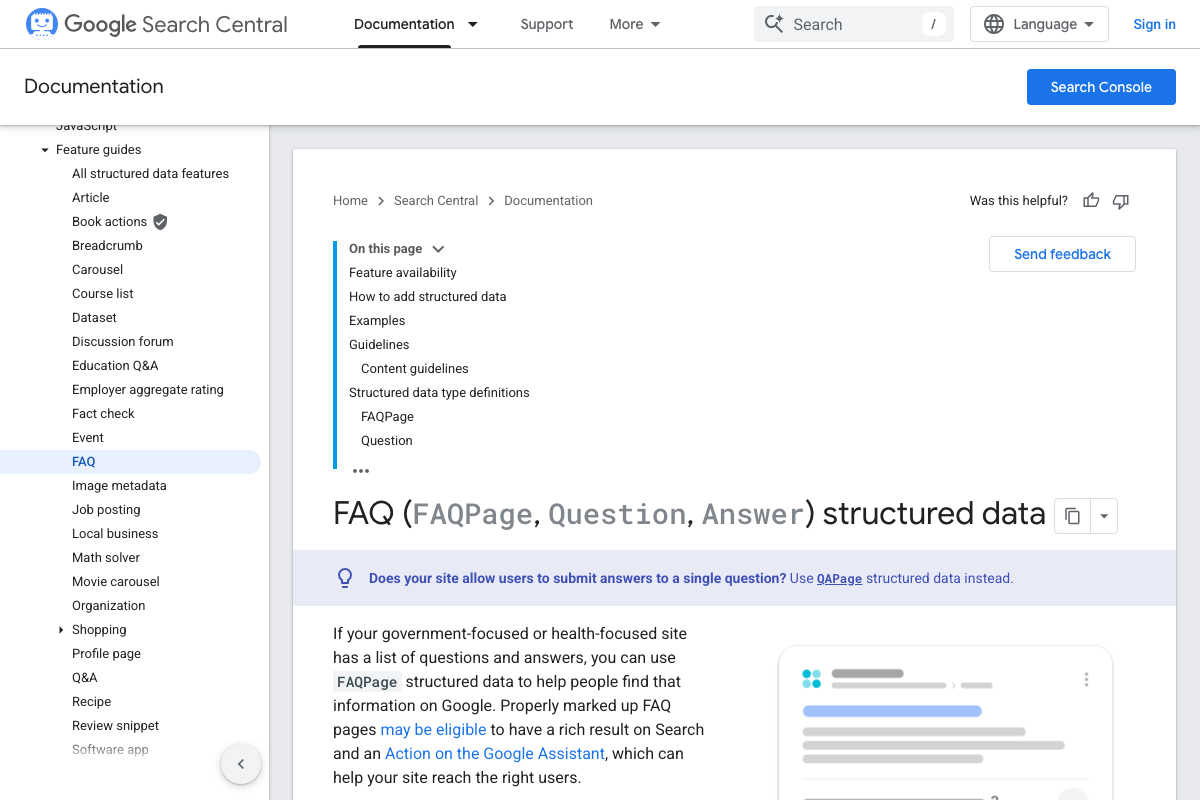Image resolution: width=1200 pixels, height=800 pixels.
Task: Click the search magnifier icon
Action: point(775,23)
